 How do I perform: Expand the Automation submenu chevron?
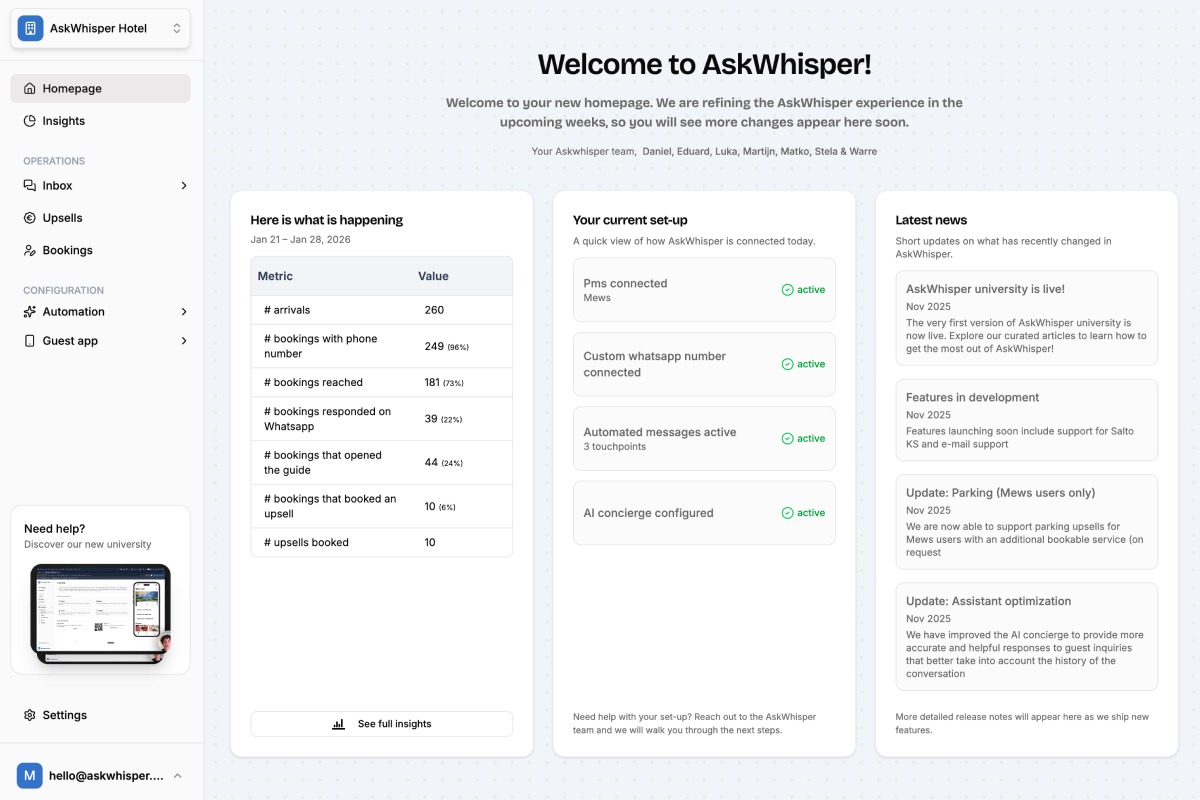click(x=184, y=312)
